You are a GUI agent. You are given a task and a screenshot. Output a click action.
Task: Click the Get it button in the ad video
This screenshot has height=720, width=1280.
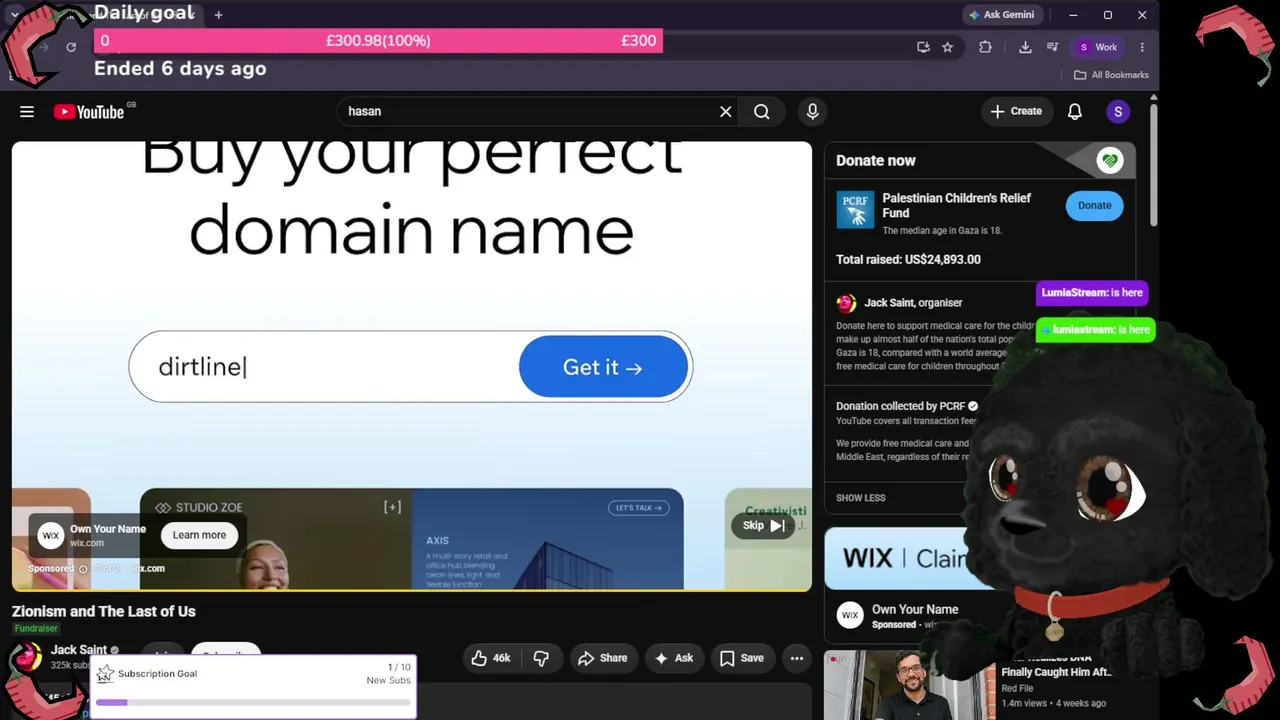[603, 367]
